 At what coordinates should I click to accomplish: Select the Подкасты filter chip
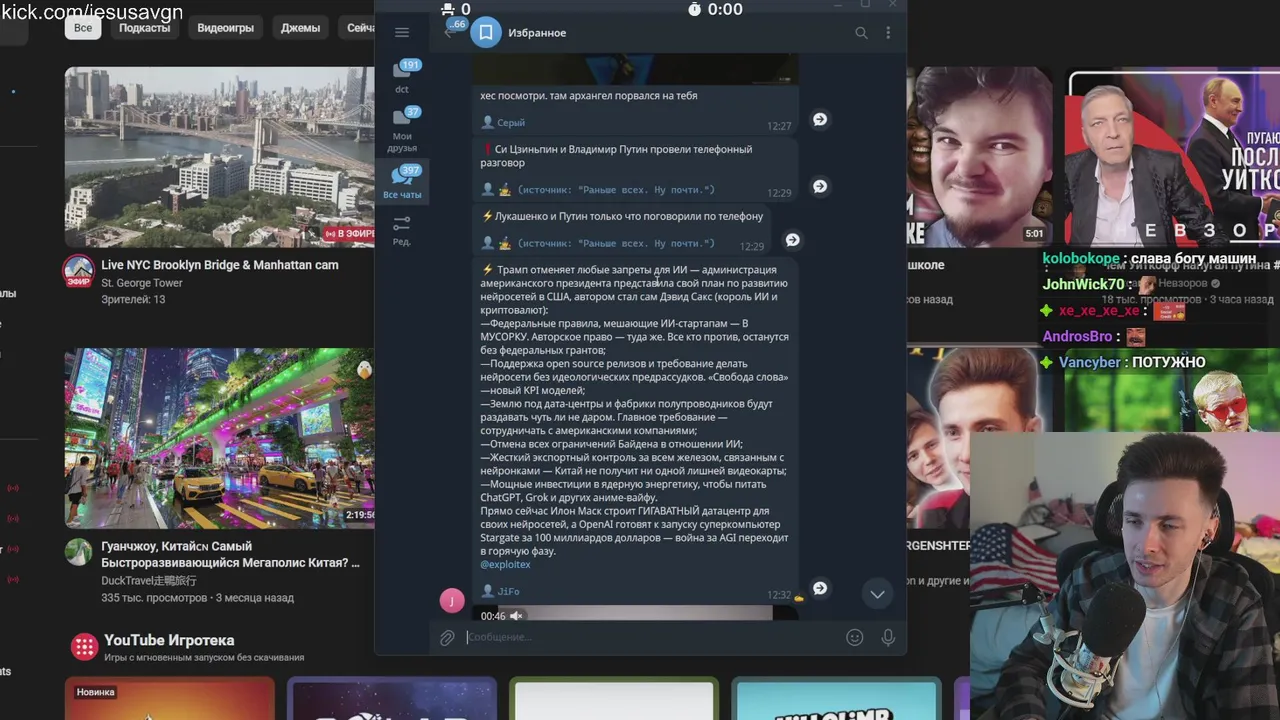(x=144, y=28)
